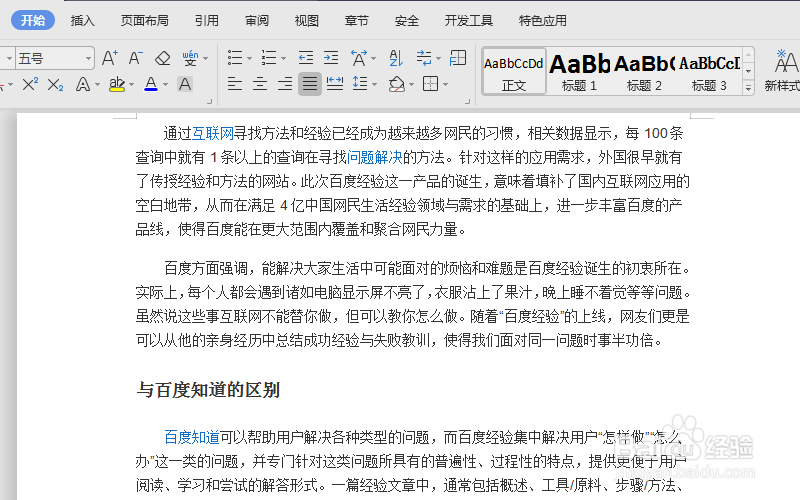The width and height of the screenshot is (800, 500).
Task: Open the 审阅 tab
Action: (x=257, y=20)
